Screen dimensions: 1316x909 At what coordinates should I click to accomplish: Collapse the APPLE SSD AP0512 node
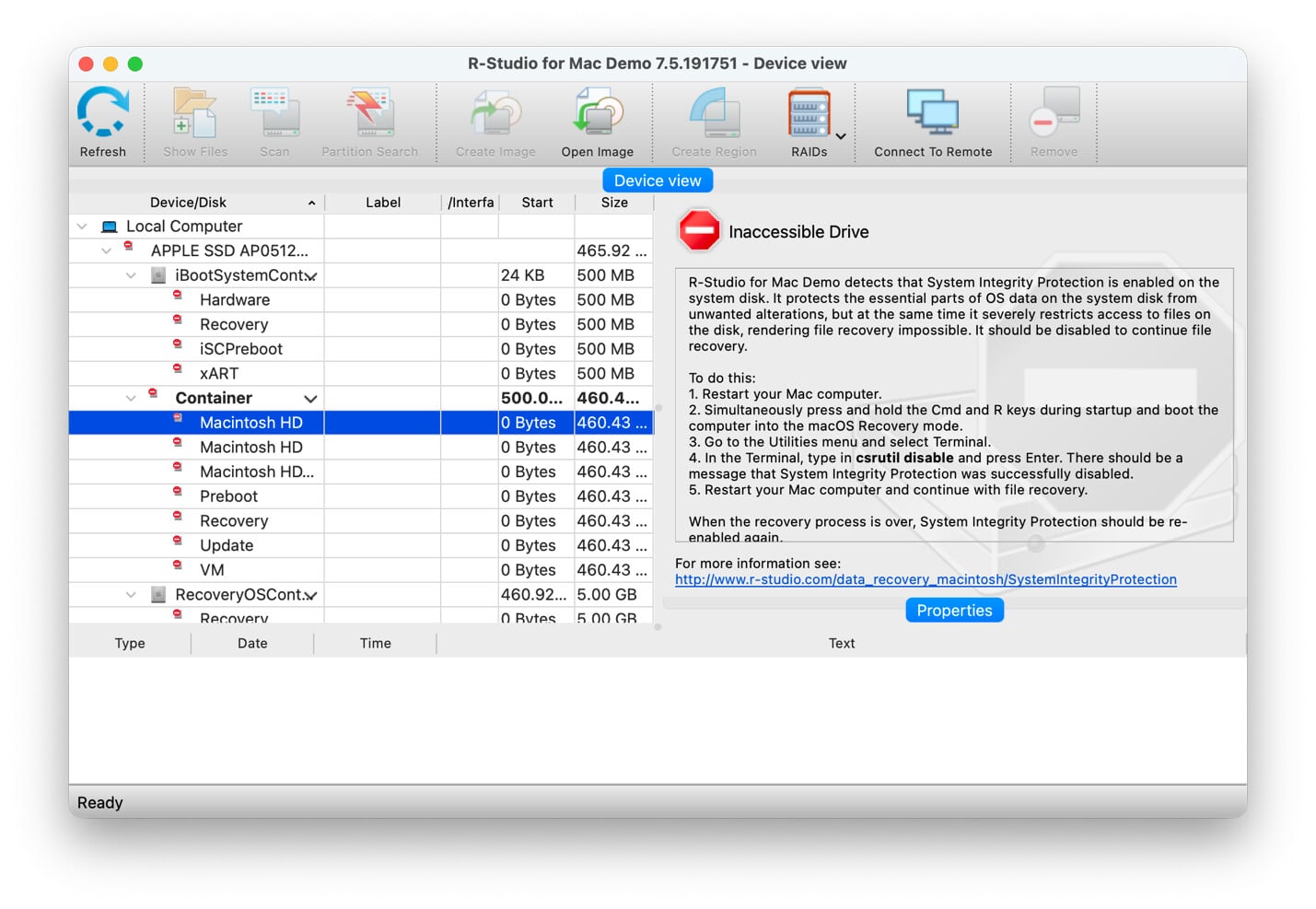(107, 251)
